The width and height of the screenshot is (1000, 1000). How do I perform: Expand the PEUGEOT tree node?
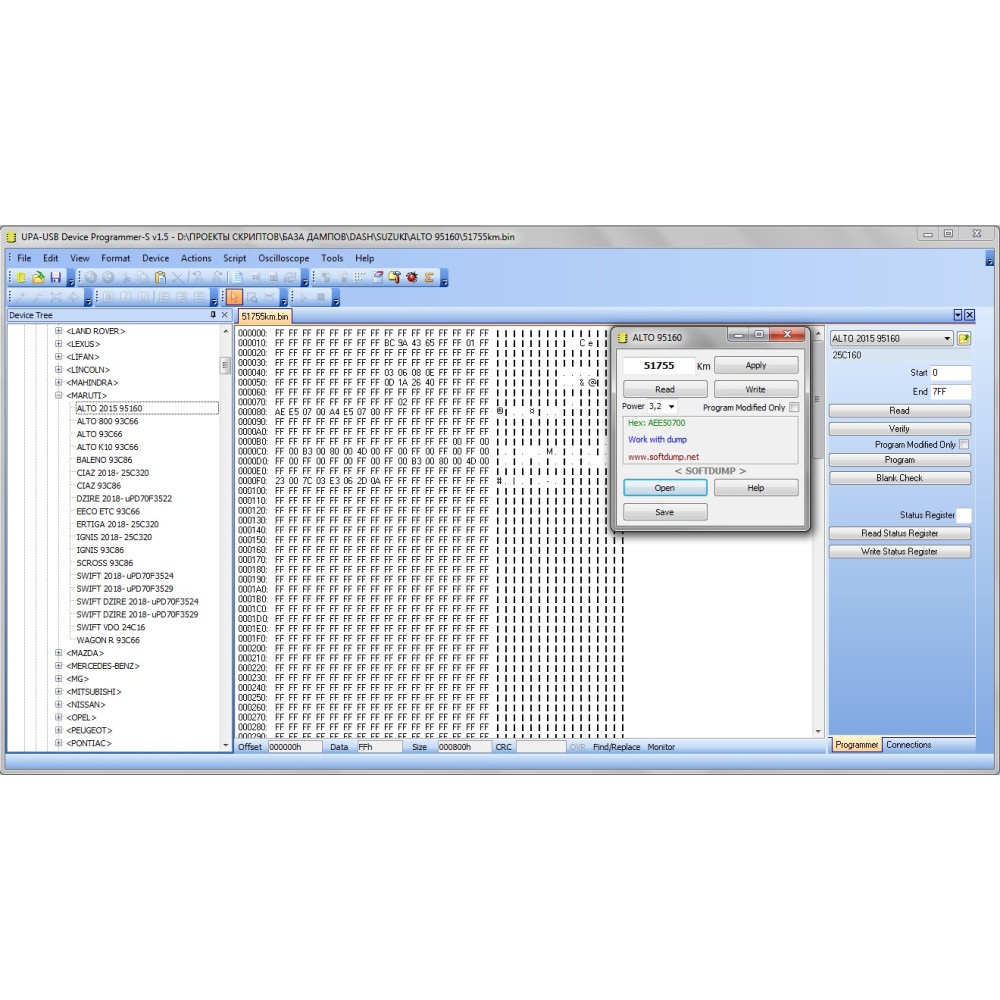[59, 730]
